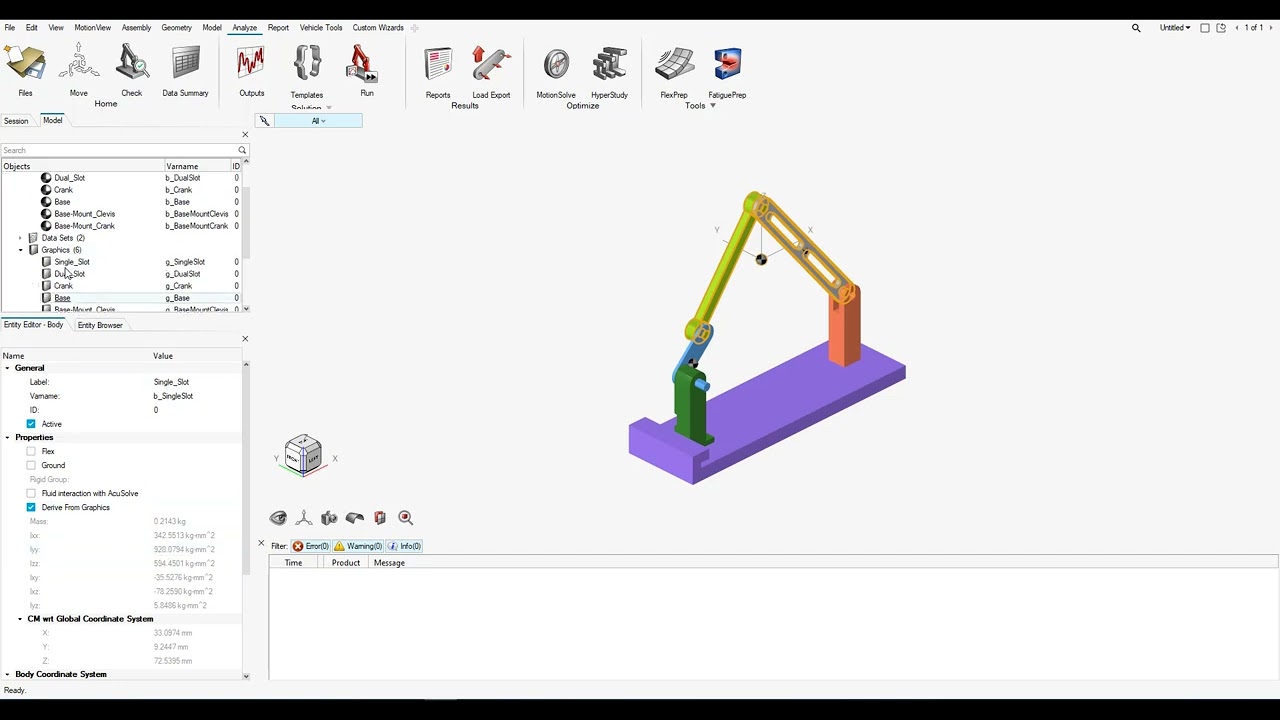Open the Custom Wizards ribbon tab

pyautogui.click(x=378, y=28)
